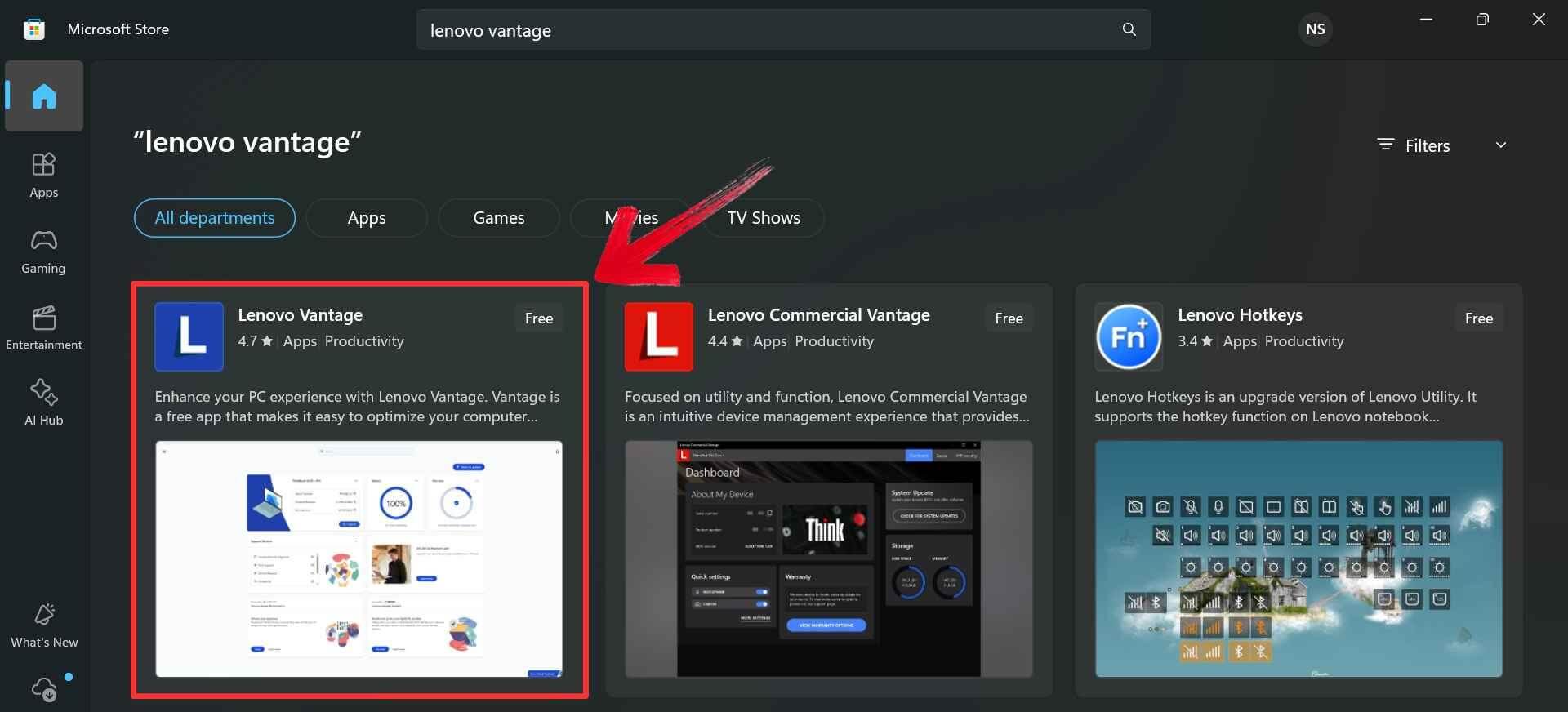1568x712 pixels.
Task: Open the Lenovo Vantage title link
Action: click(301, 315)
